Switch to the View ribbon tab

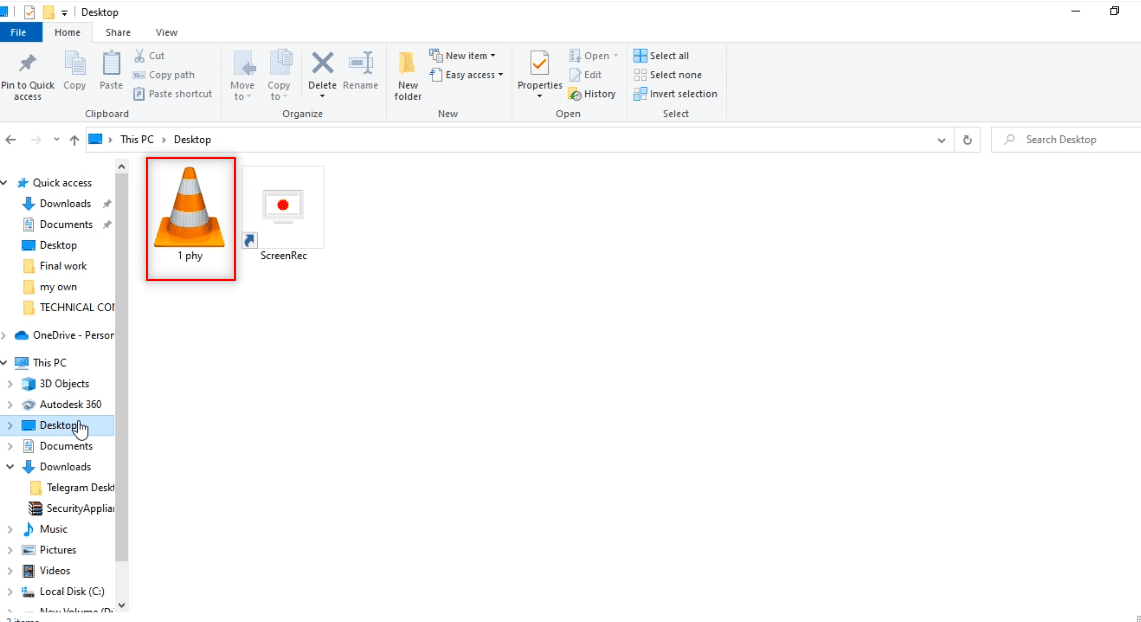166,33
